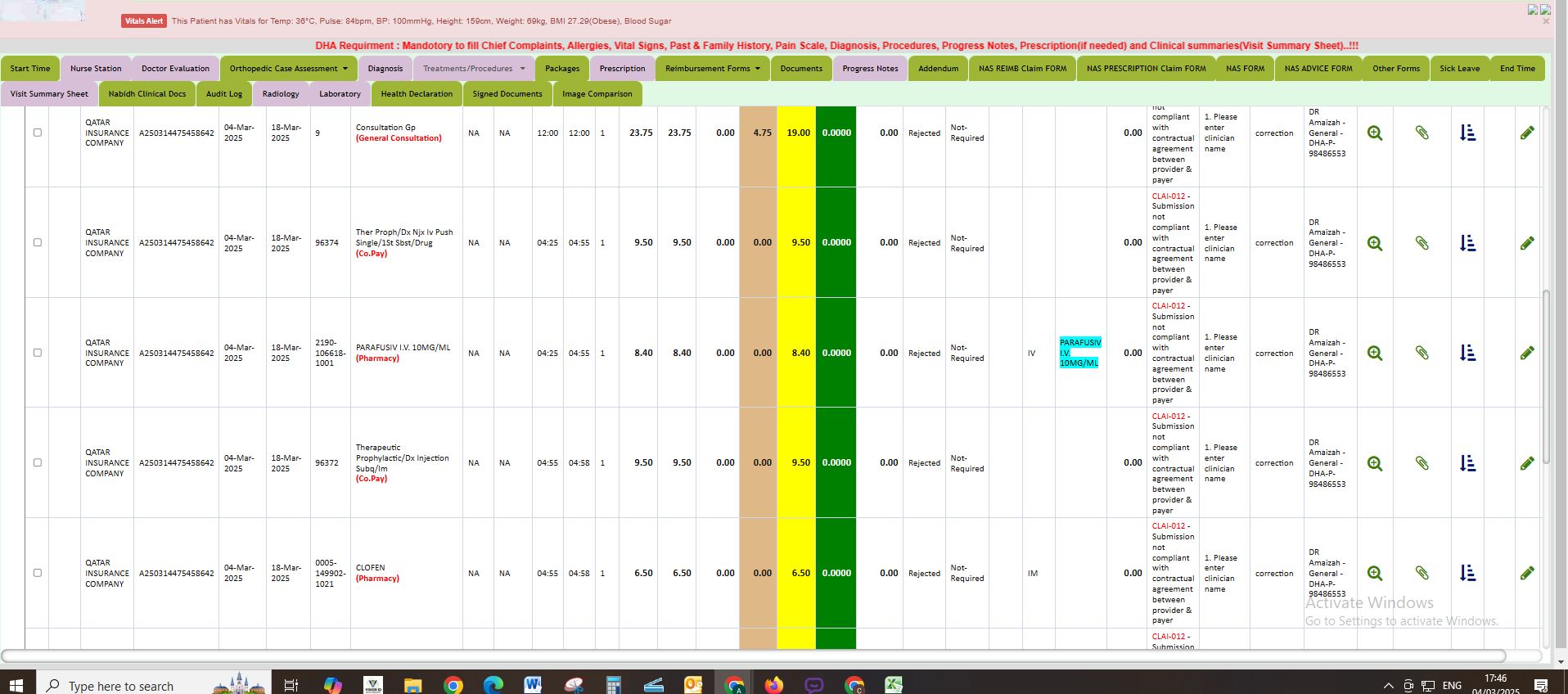Open paperclip attachment in Consultation Gp row
Viewport: 1568px width, 694px height.
pos(1422,133)
